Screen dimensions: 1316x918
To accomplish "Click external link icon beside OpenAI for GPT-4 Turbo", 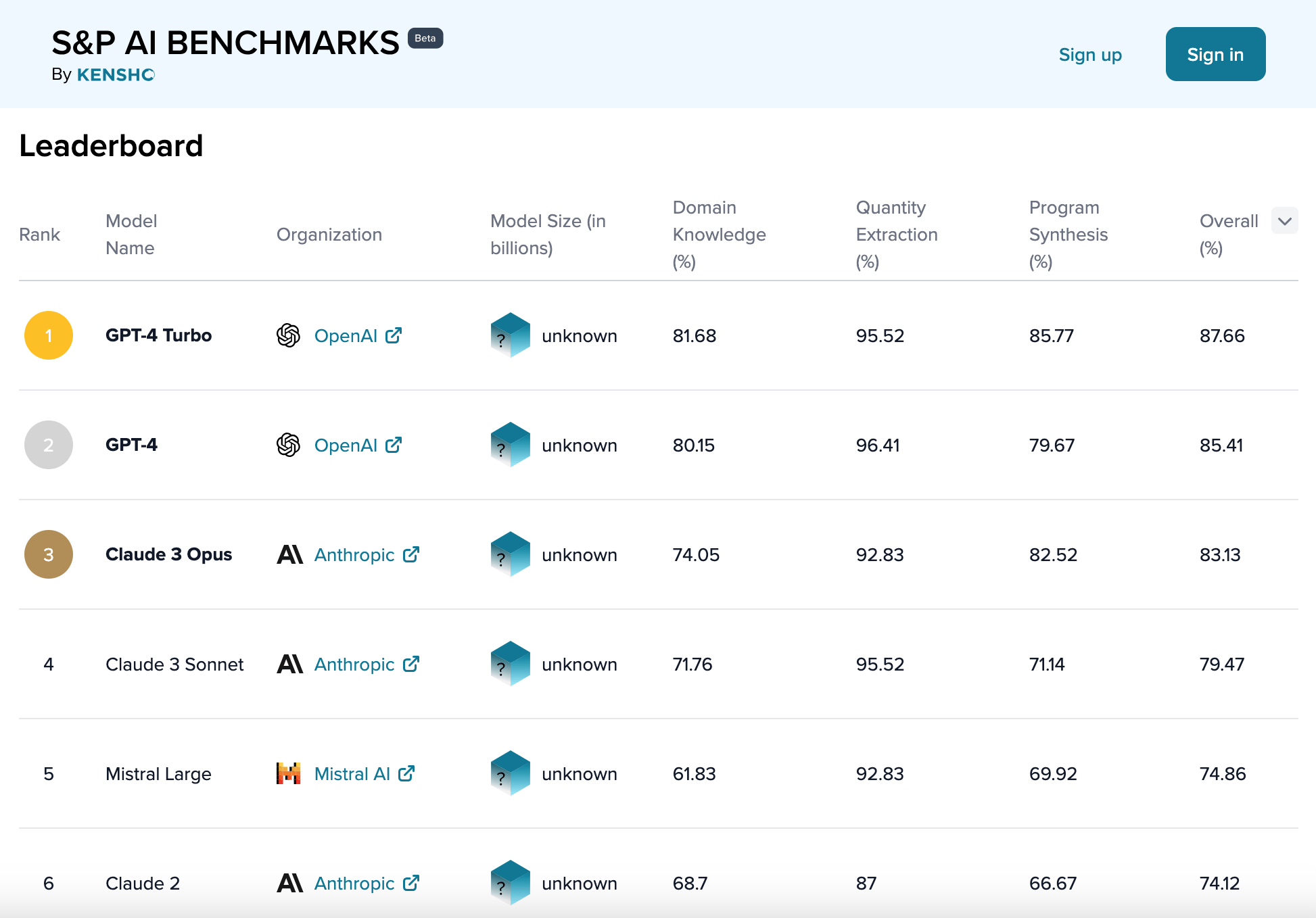I will tap(394, 335).
